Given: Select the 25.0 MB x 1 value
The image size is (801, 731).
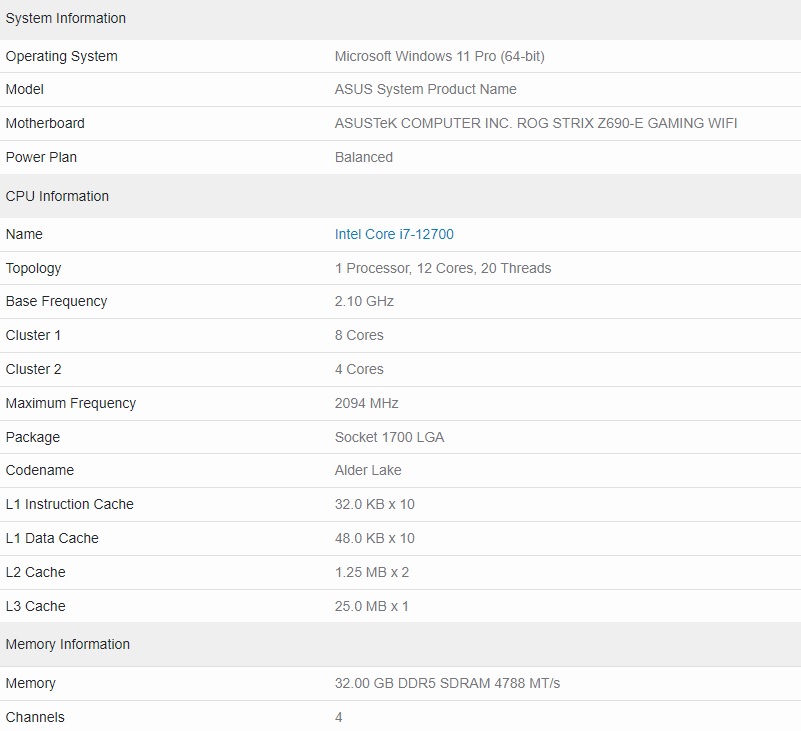Looking at the screenshot, I should [371, 606].
